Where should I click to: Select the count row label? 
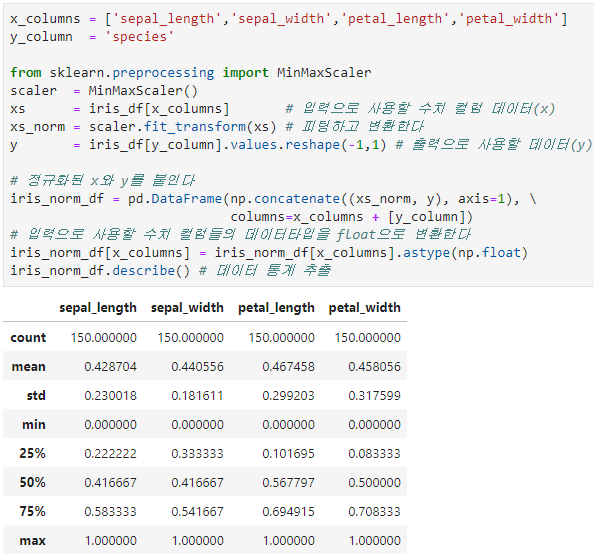(28, 337)
